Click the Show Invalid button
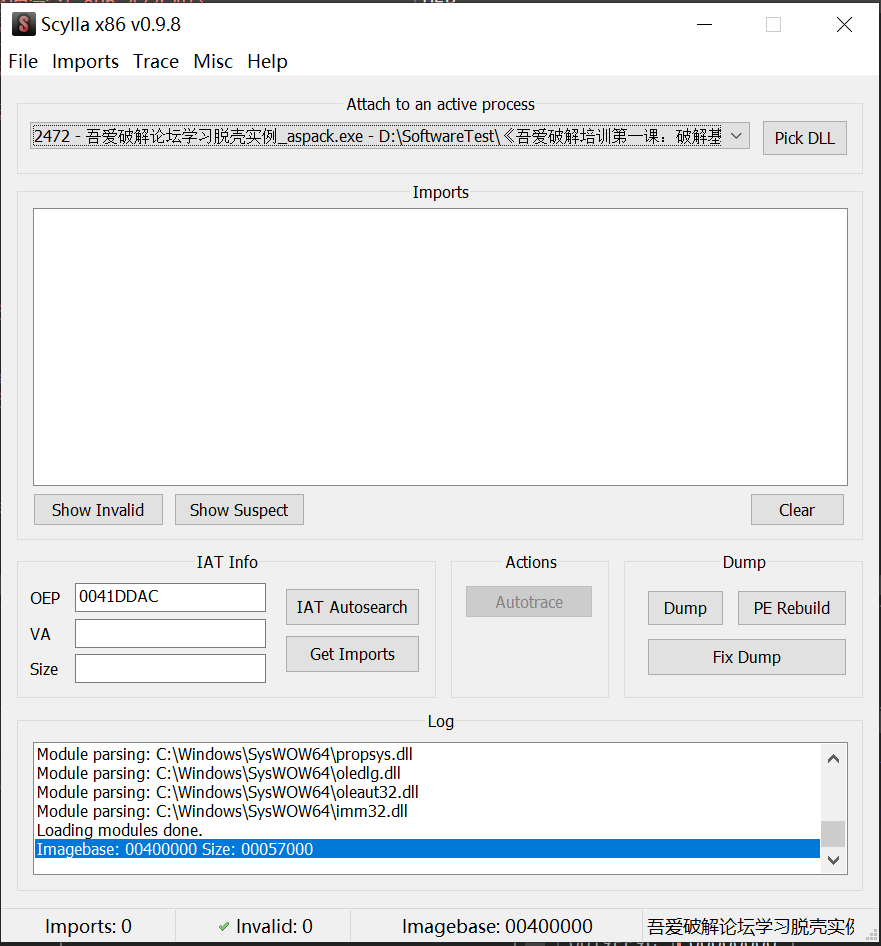This screenshot has width=881, height=946. (x=98, y=510)
